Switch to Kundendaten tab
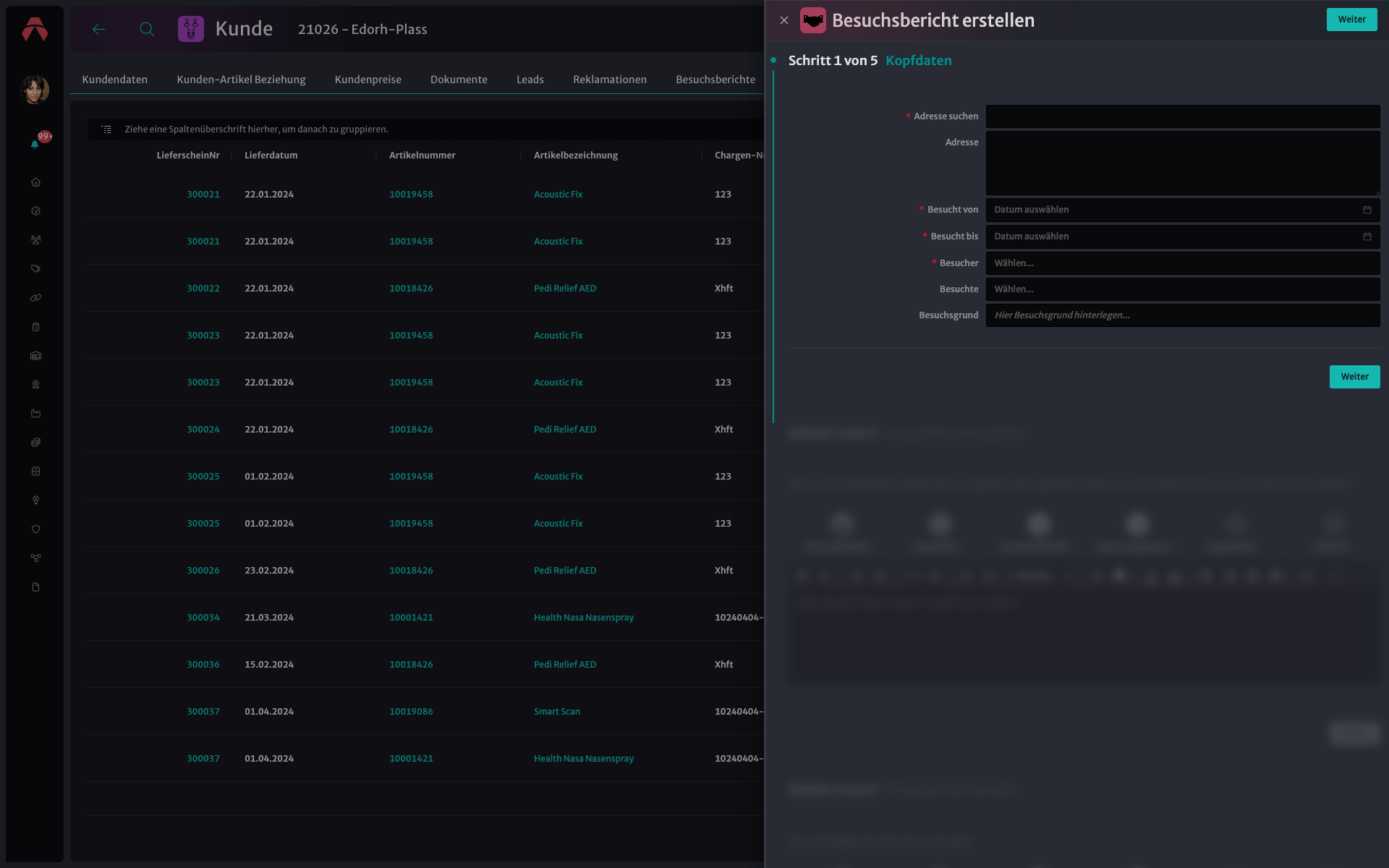 (114, 80)
